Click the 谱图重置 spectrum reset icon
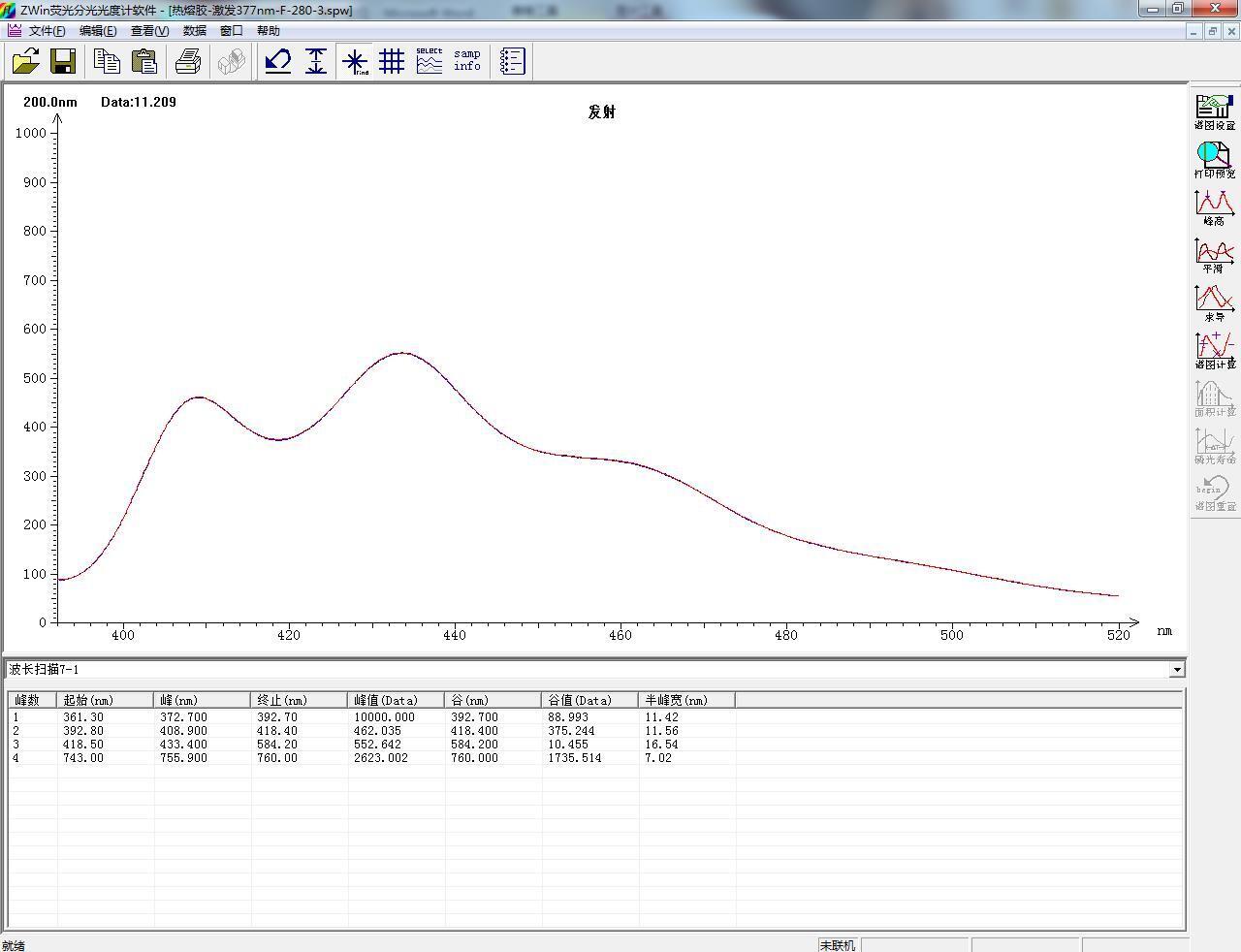 (1214, 493)
